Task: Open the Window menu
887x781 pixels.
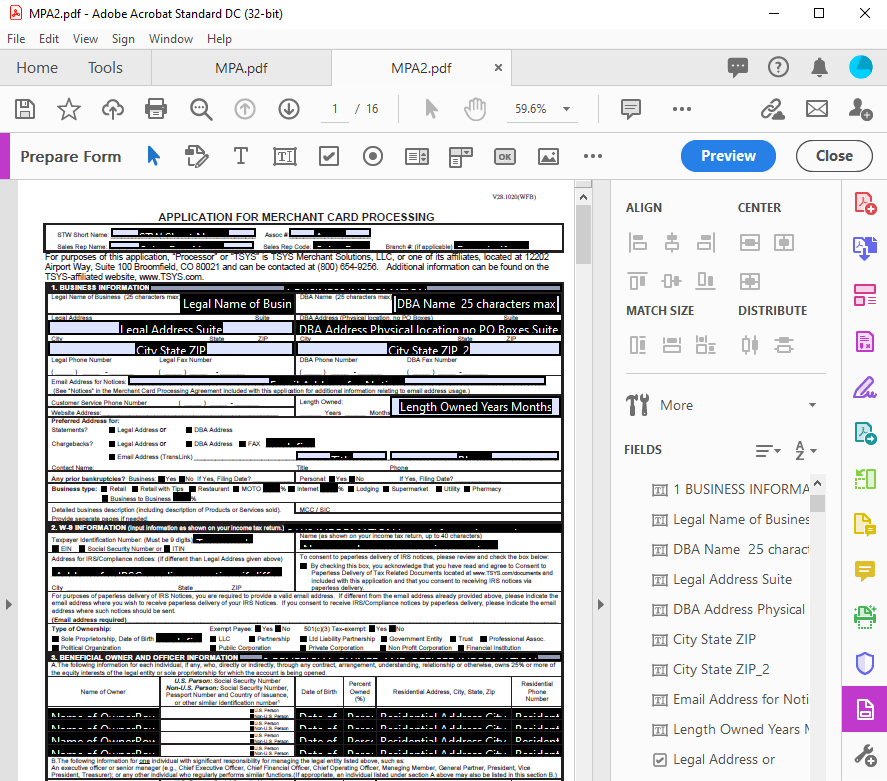Action: tap(171, 38)
